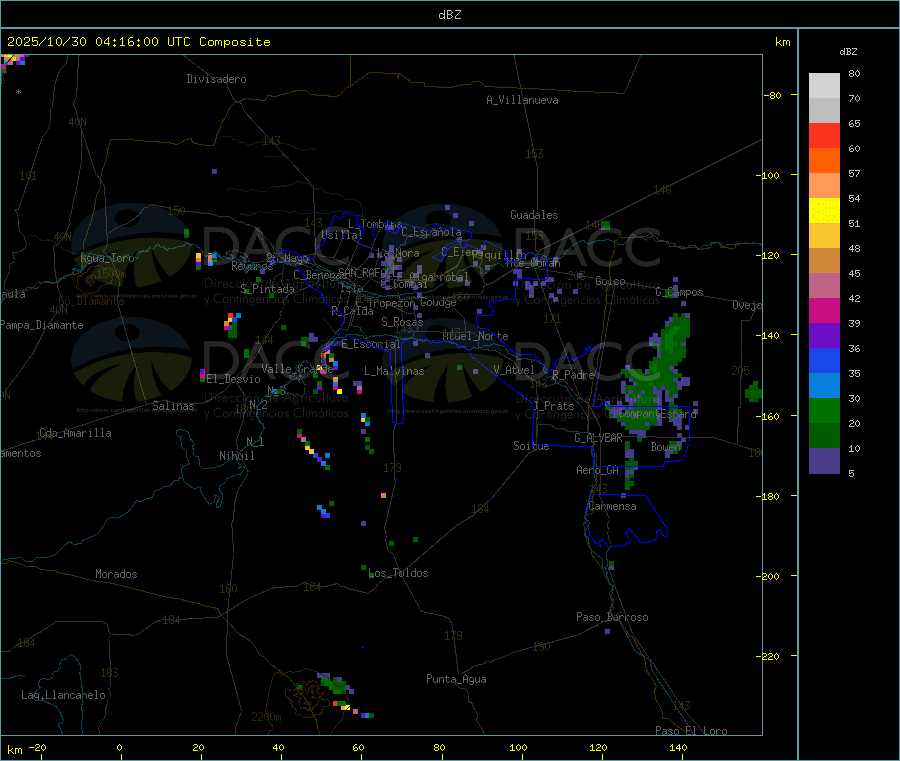Image resolution: width=900 pixels, height=761 pixels.
Task: Click the Guadales location label
Action: 534,215
